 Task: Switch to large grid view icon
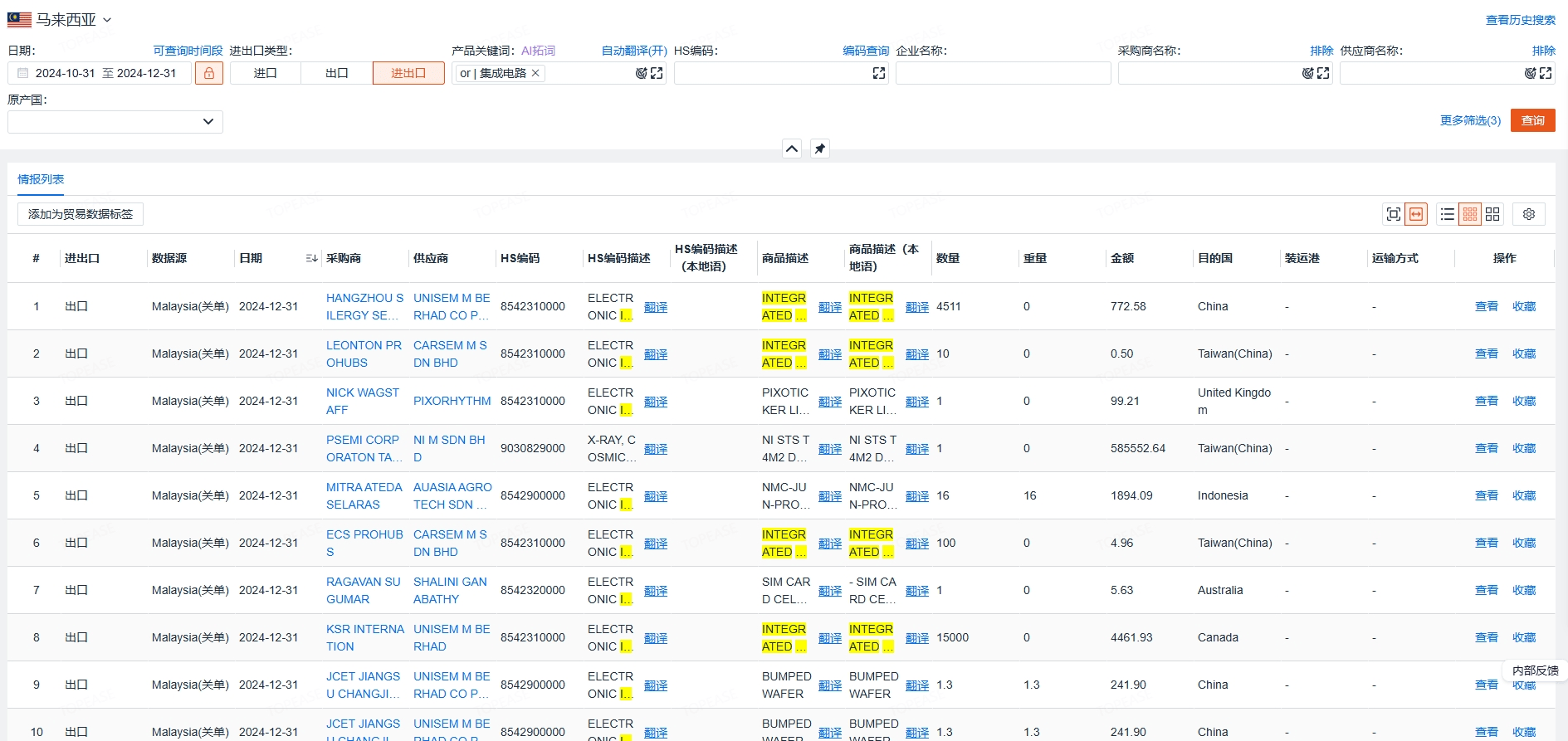click(1492, 214)
